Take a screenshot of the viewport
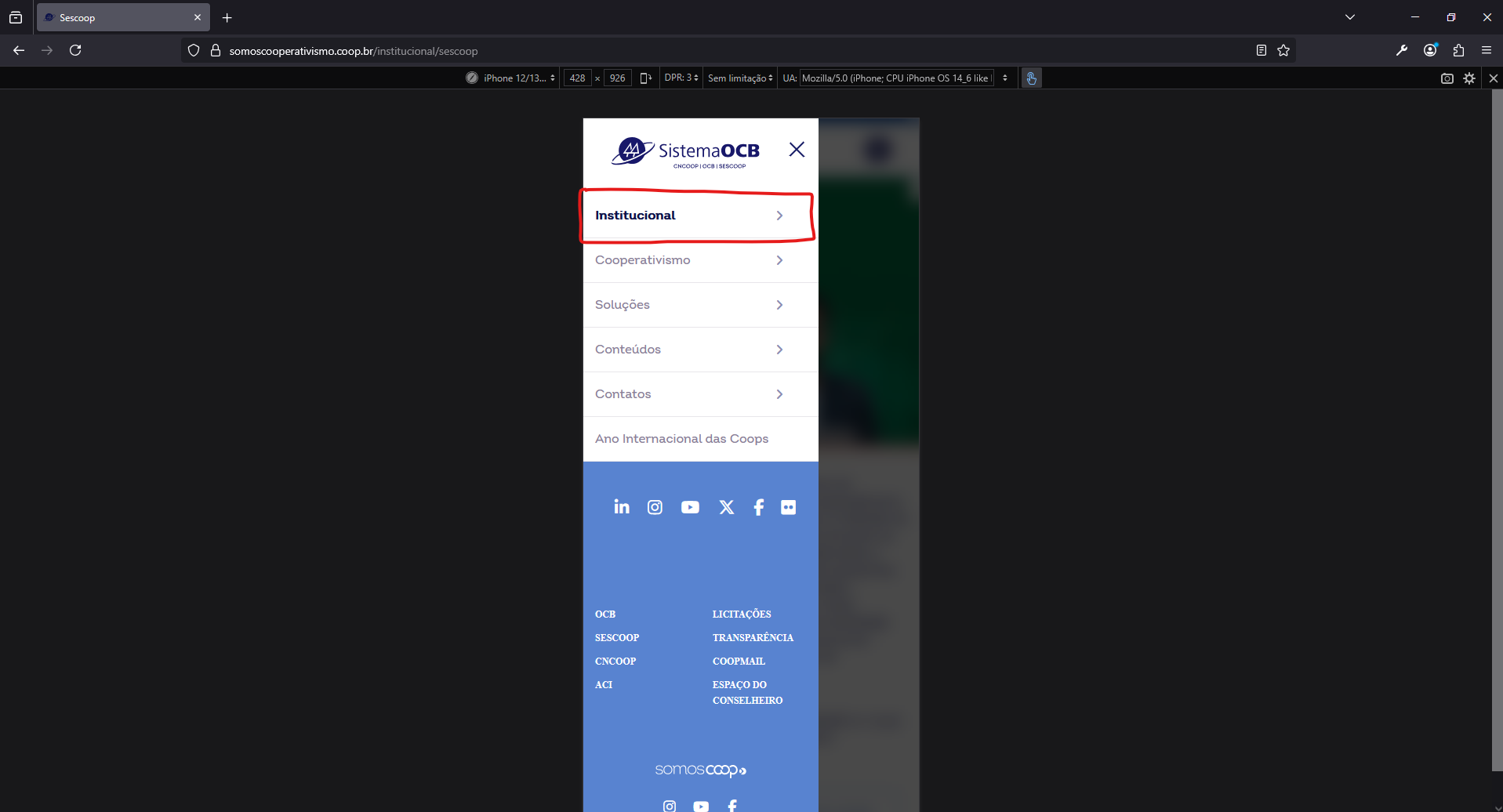The height and width of the screenshot is (812, 1503). coord(1447,78)
